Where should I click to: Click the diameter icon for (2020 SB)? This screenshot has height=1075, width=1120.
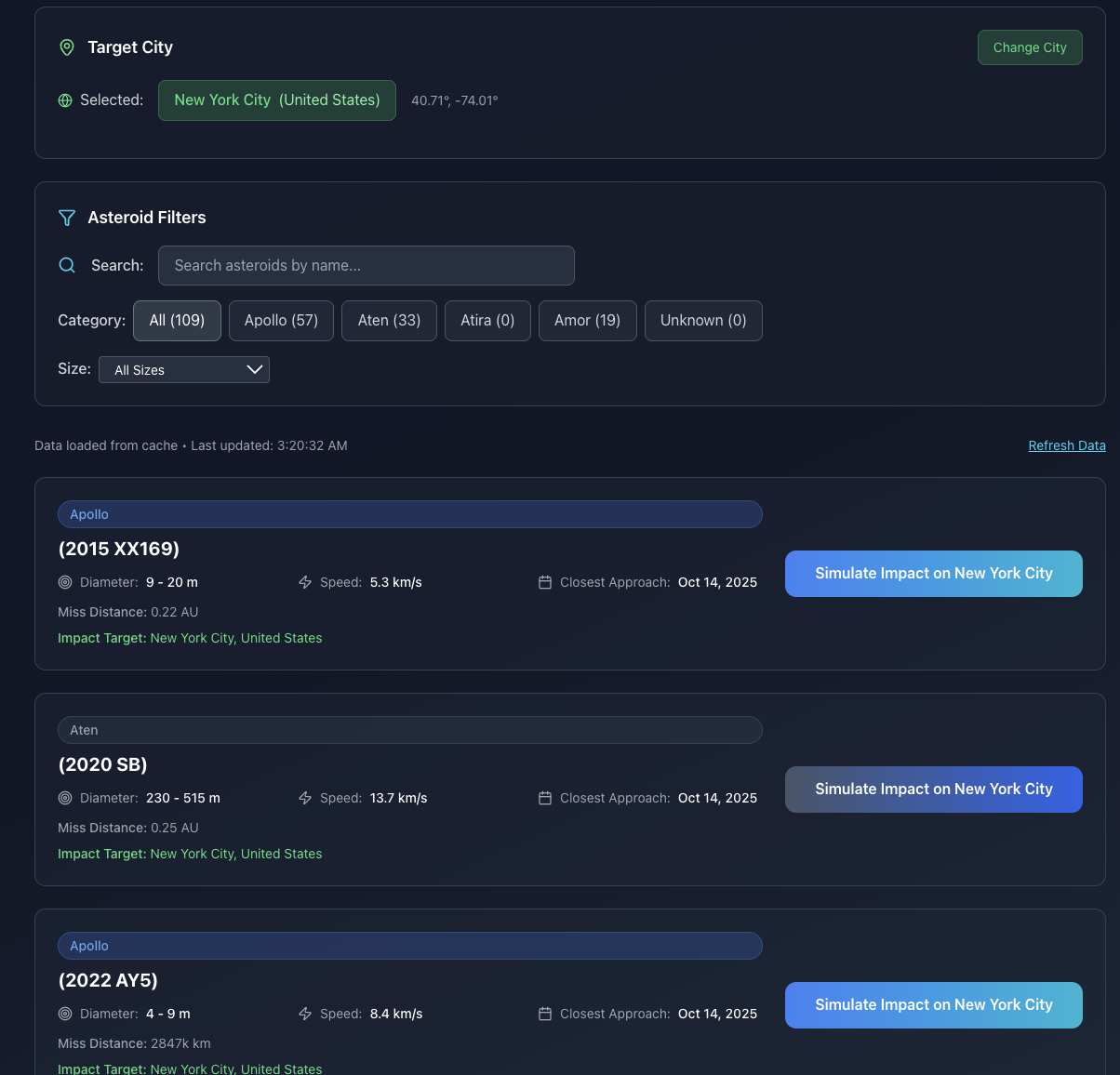(x=65, y=798)
